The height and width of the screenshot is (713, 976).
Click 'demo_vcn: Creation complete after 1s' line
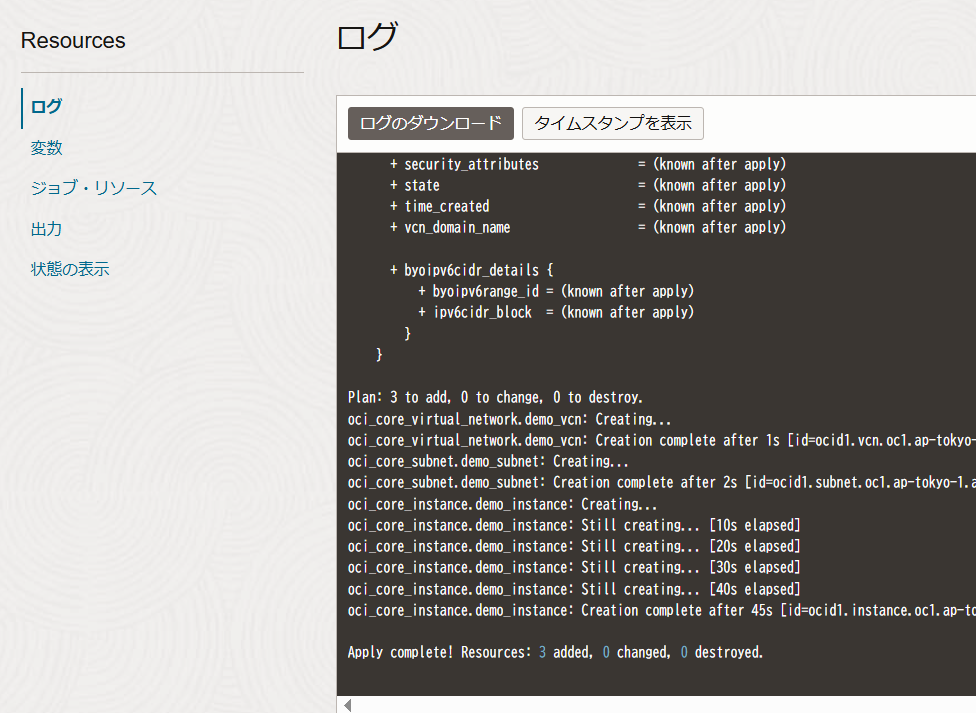tap(662, 440)
